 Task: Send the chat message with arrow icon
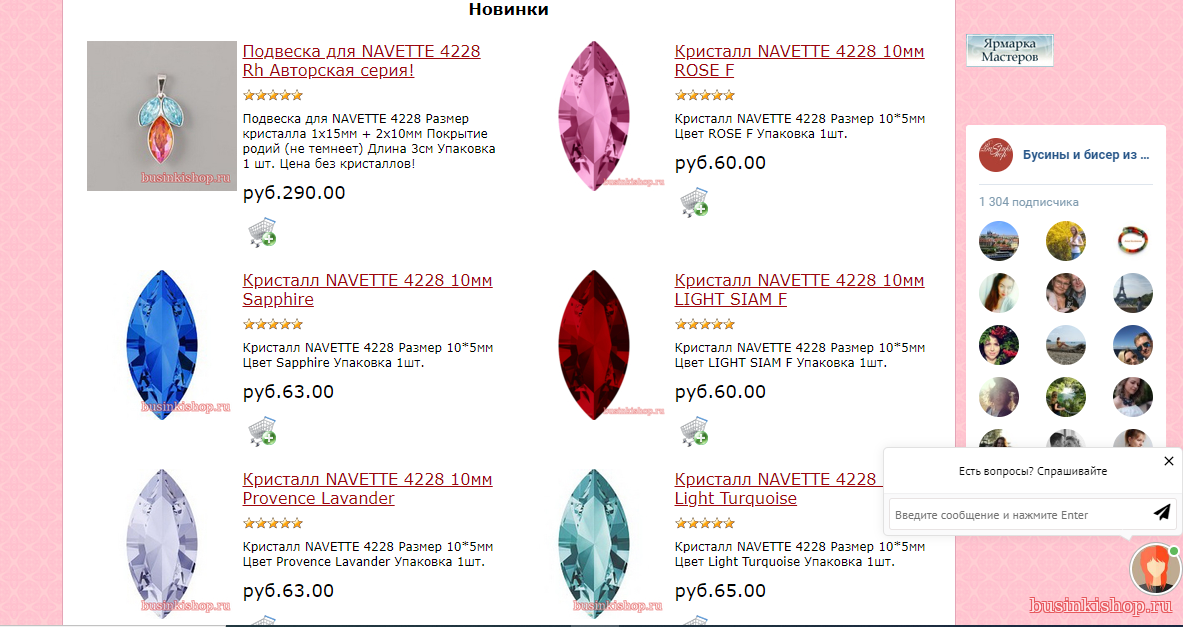coord(1161,512)
